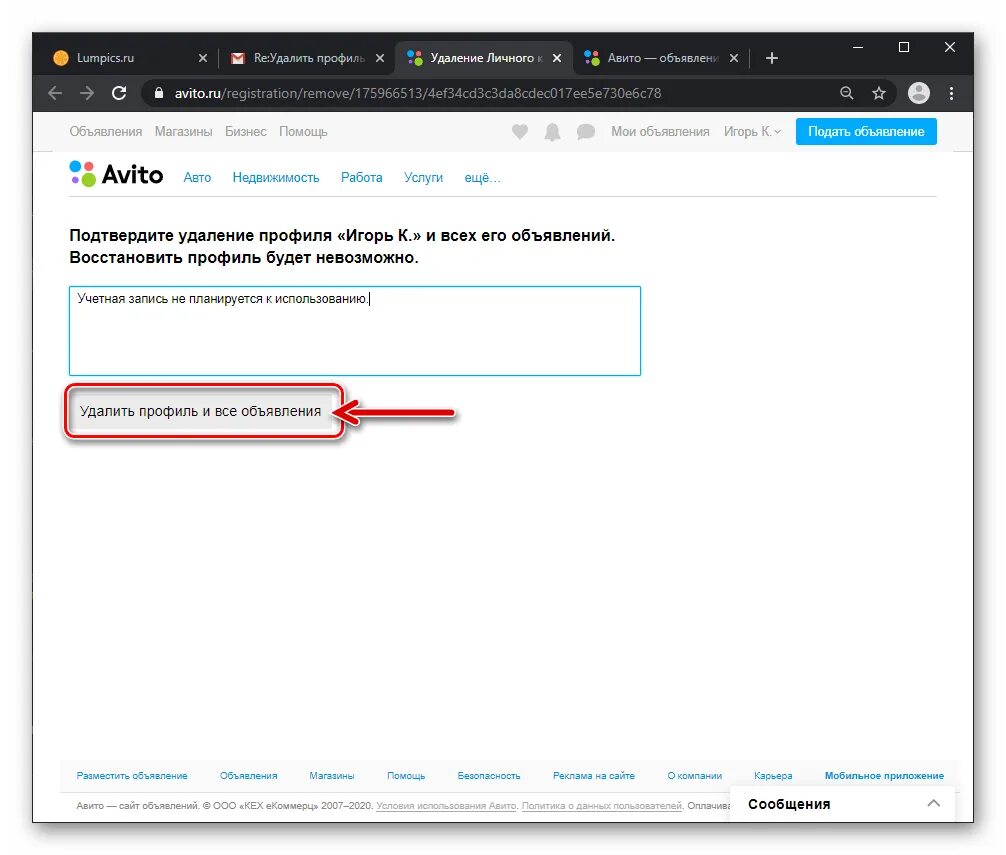Close the Lumpics.ru tab

[x=203, y=58]
